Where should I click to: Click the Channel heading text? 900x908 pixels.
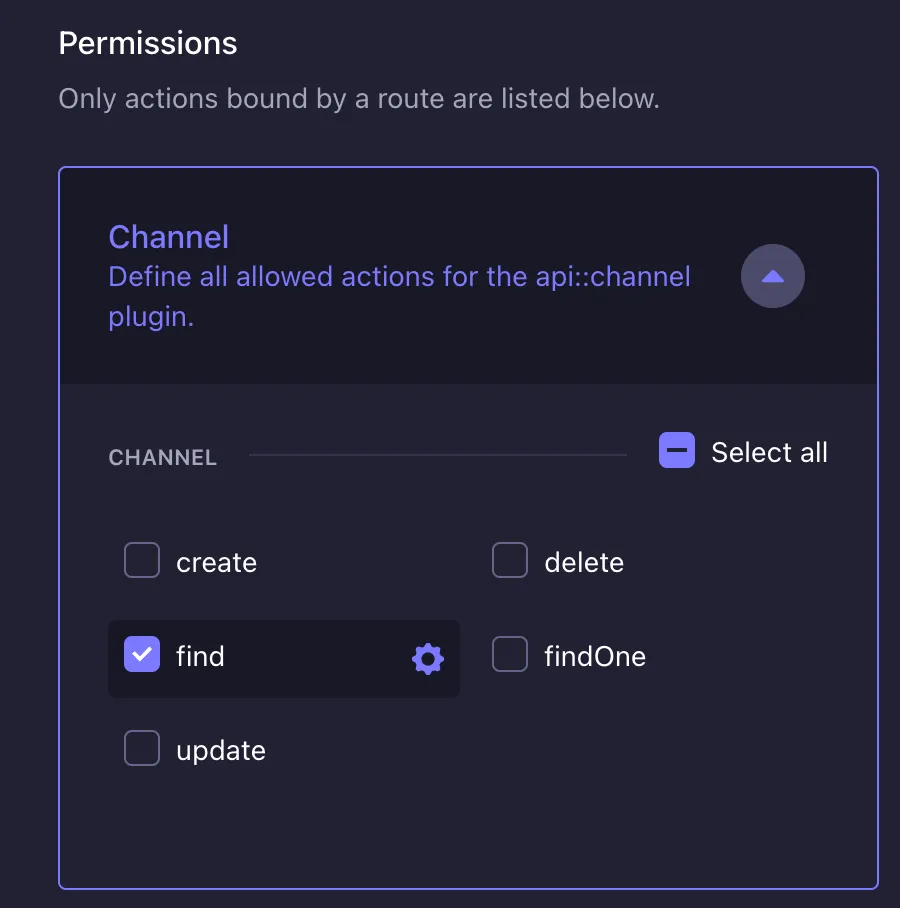click(x=168, y=237)
